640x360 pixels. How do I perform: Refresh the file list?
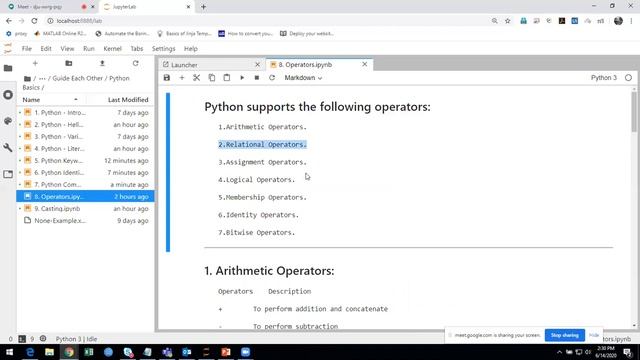(136, 63)
